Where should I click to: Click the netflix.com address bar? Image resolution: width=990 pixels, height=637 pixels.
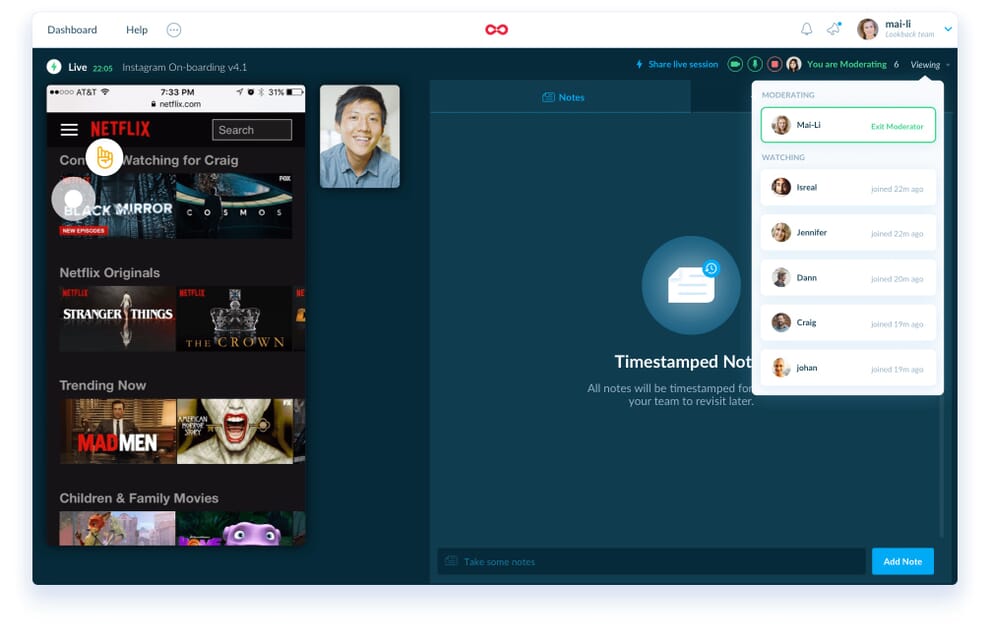click(x=176, y=104)
